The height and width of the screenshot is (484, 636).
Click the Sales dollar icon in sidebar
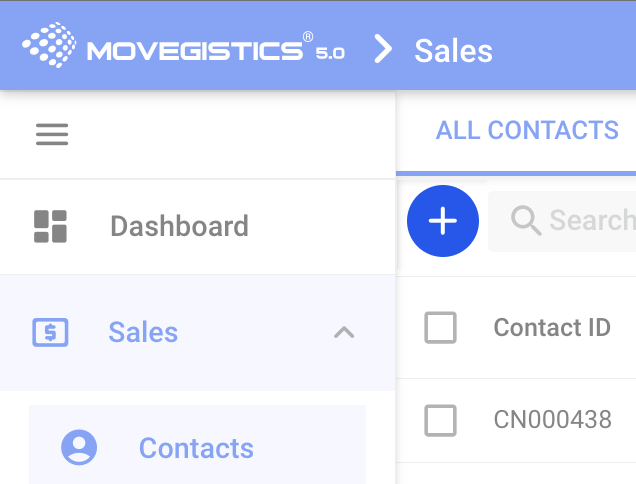tap(51, 332)
